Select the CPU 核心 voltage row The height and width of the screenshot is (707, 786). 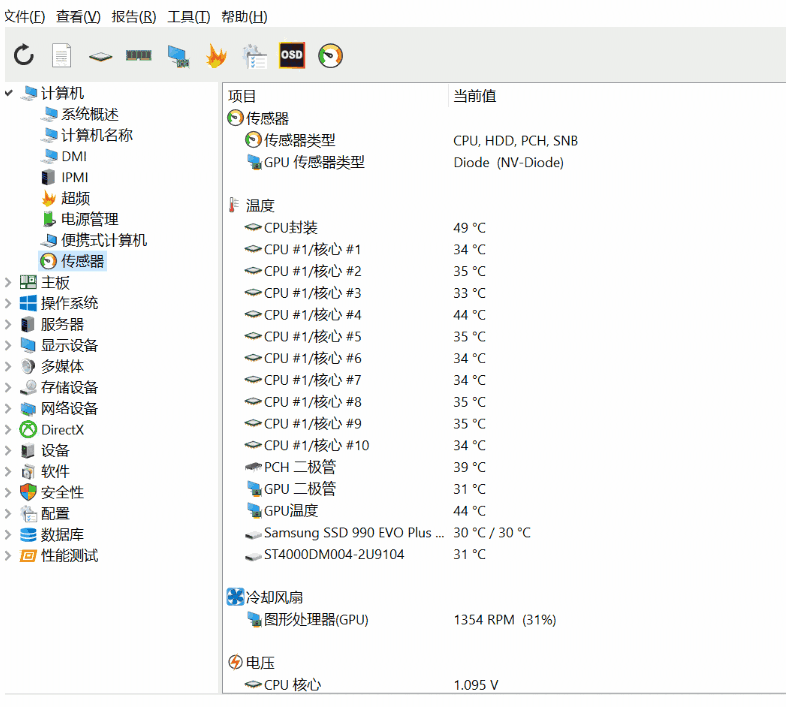click(503, 685)
